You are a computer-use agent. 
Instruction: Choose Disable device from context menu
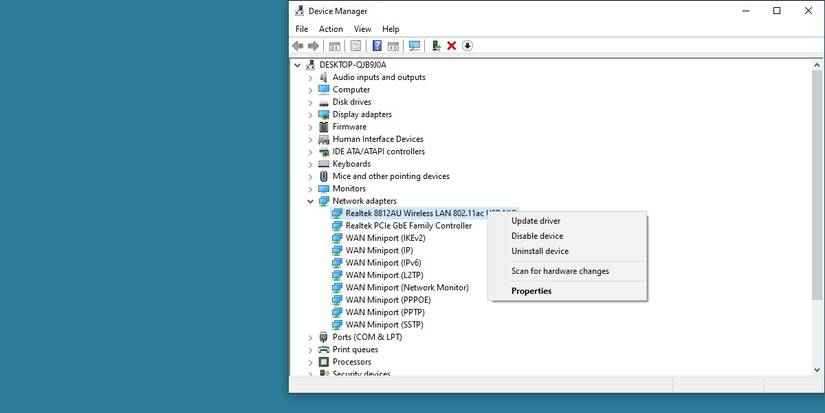pos(568,236)
